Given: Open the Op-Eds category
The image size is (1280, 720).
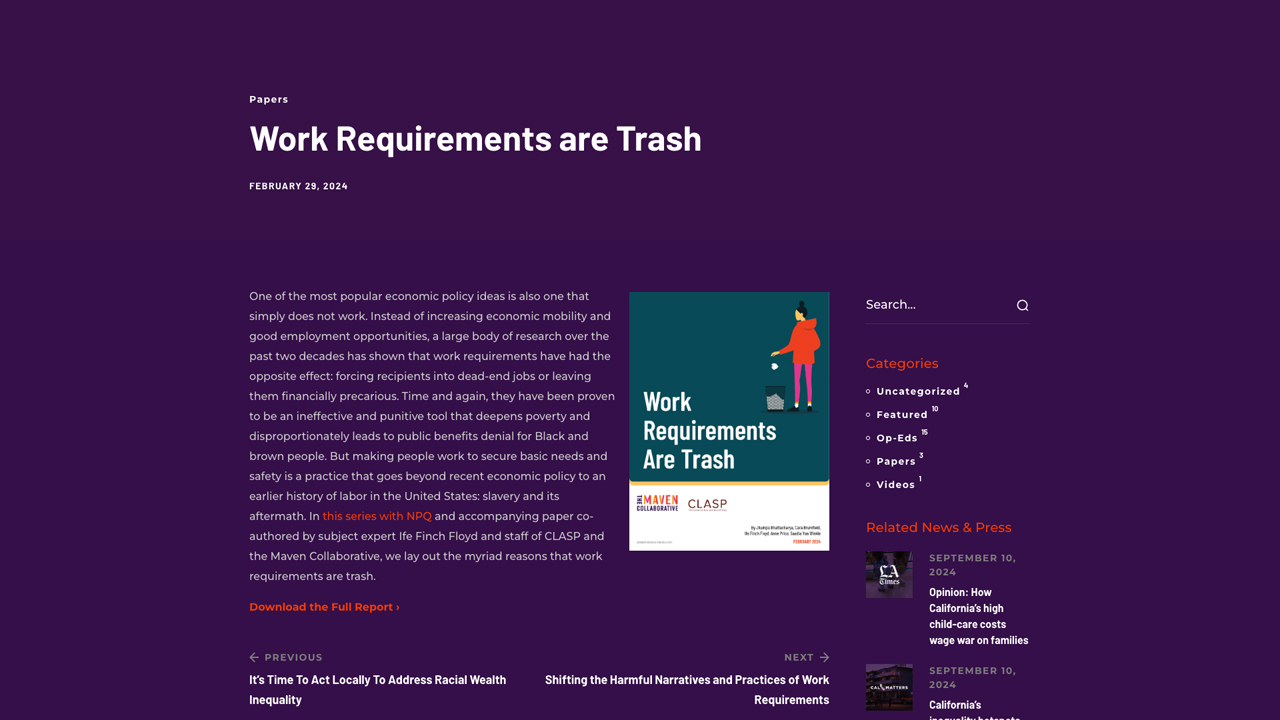Looking at the screenshot, I should pyautogui.click(x=897, y=438).
